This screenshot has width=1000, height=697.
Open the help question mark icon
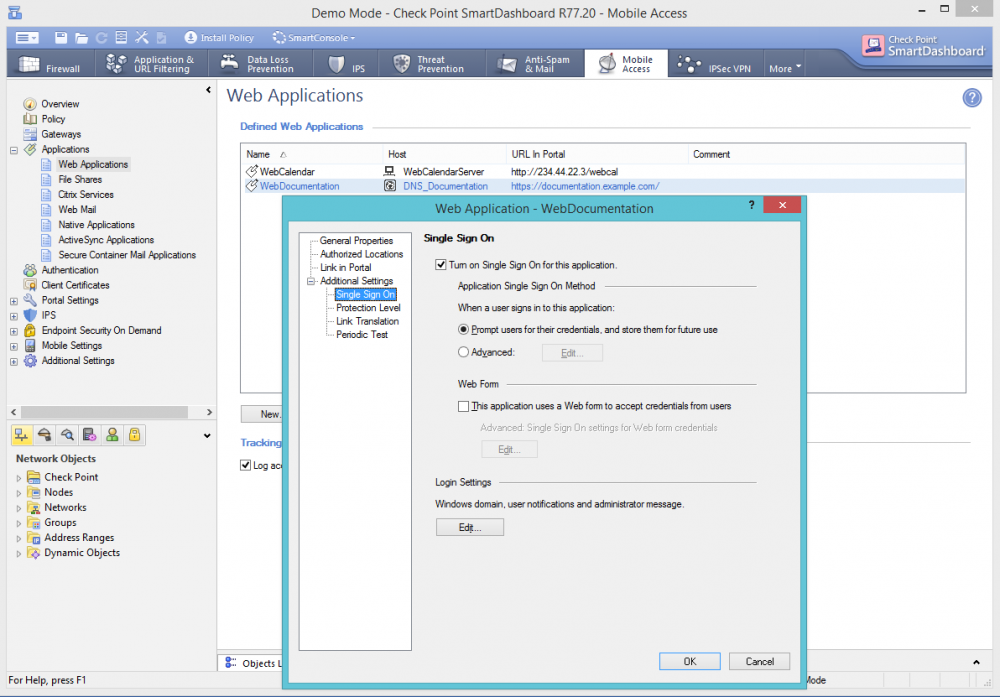971,98
